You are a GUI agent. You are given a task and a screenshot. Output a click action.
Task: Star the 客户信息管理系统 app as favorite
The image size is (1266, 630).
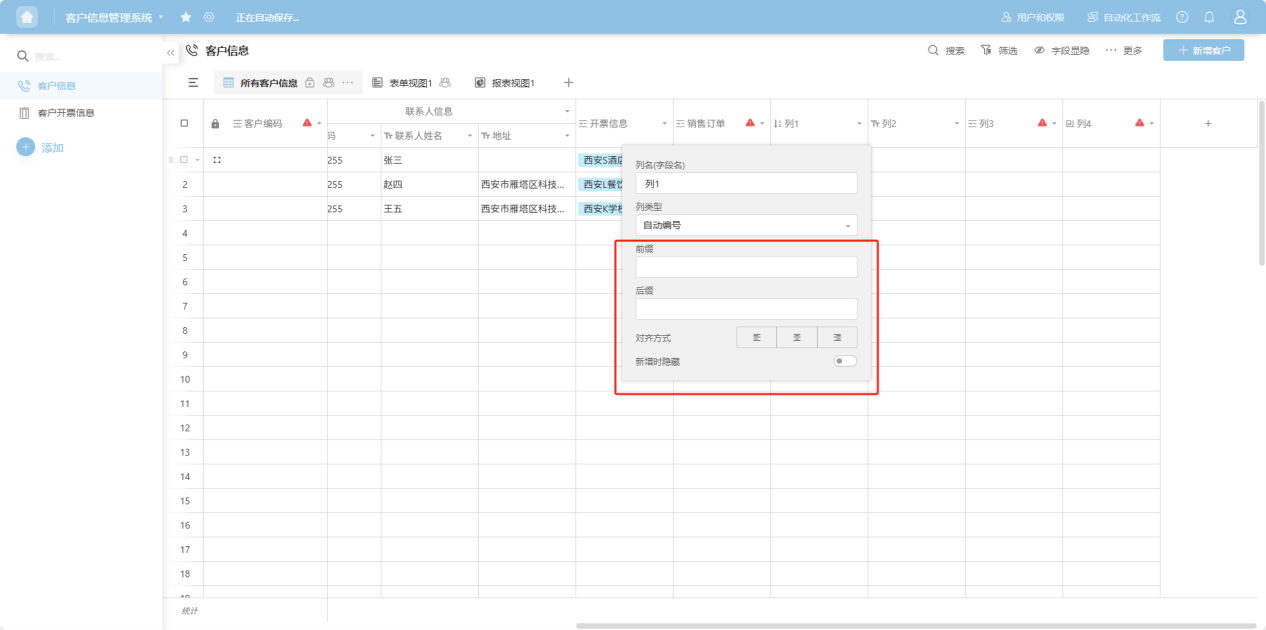tap(186, 18)
